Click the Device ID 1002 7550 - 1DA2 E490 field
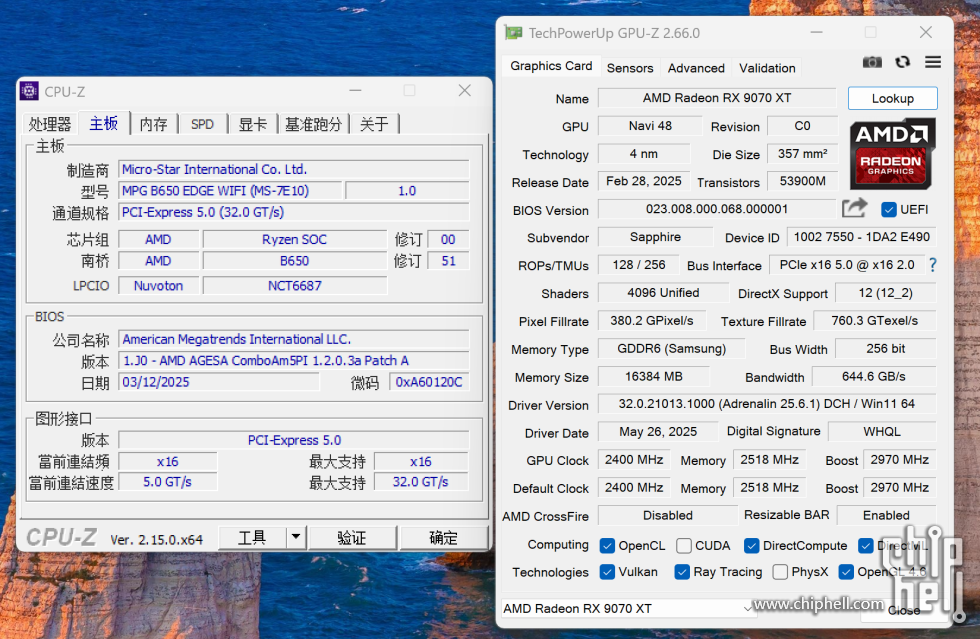 point(861,237)
